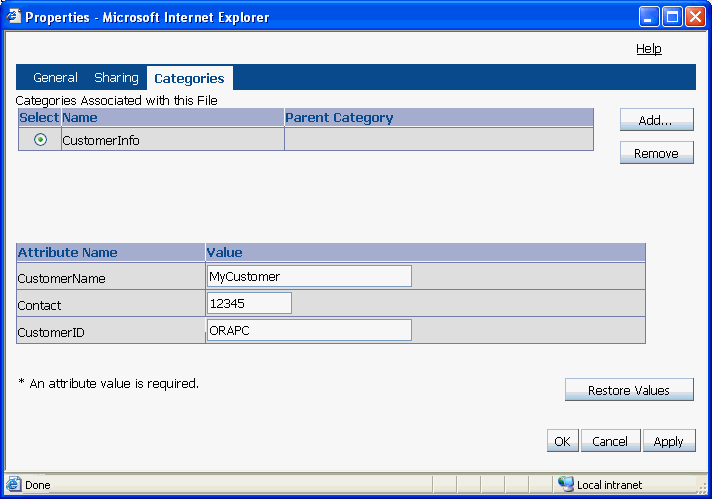Switch to the General tab
Image resolution: width=712 pixels, height=499 pixels.
pos(55,78)
